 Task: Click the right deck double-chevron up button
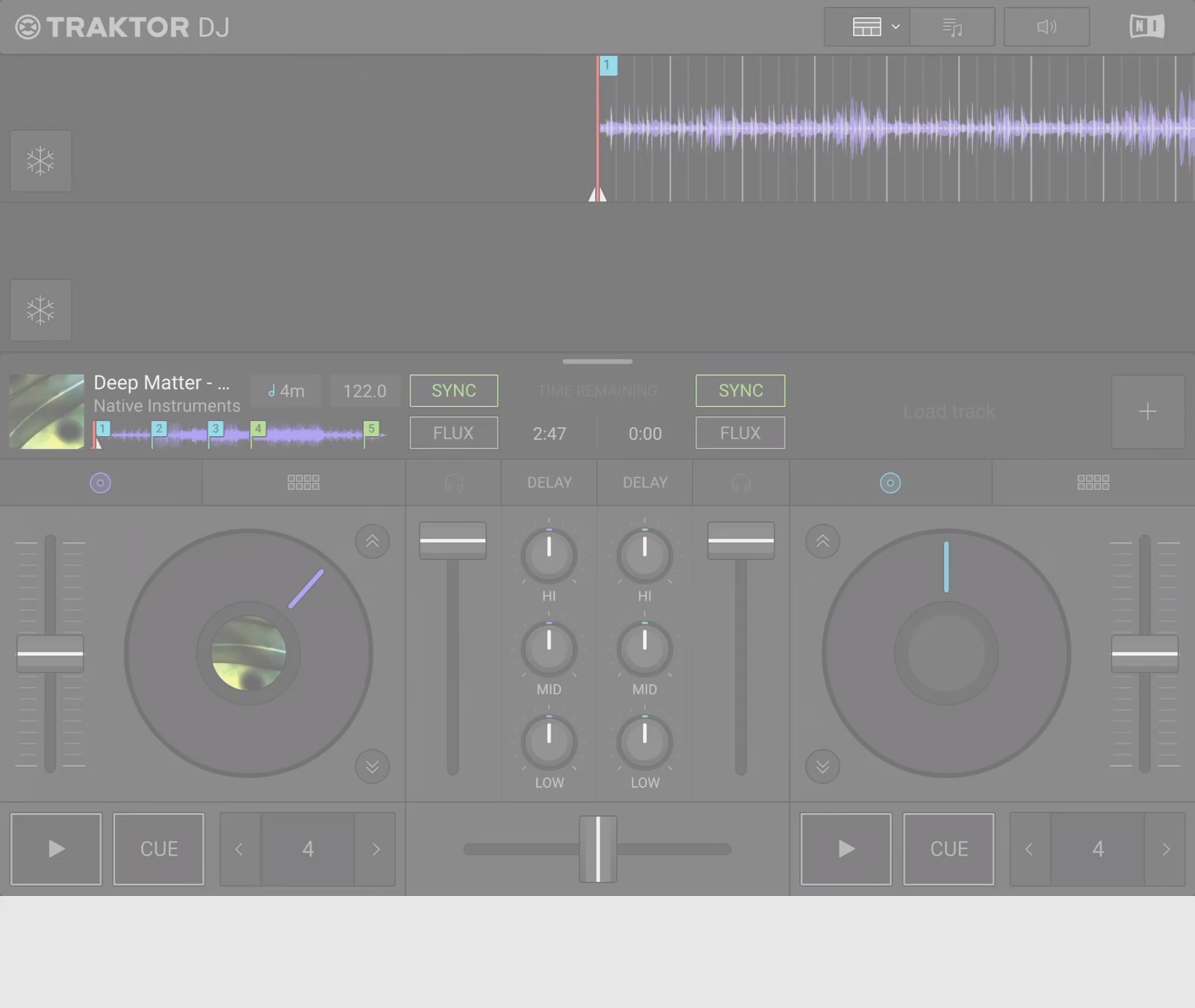click(823, 541)
